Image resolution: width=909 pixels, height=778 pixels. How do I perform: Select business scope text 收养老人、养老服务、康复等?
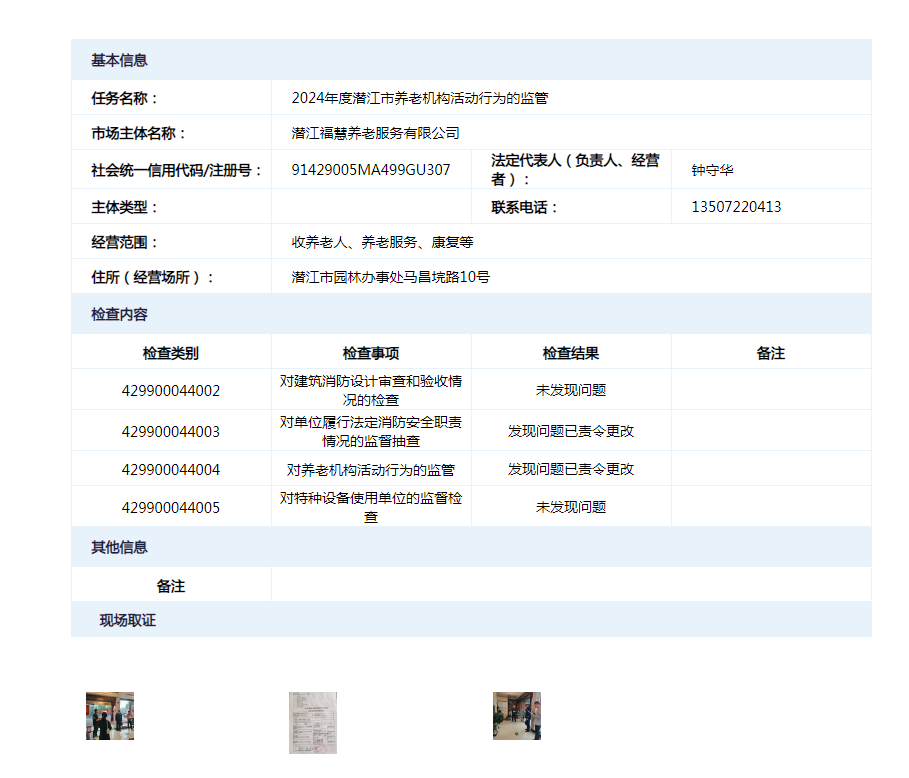(x=382, y=242)
